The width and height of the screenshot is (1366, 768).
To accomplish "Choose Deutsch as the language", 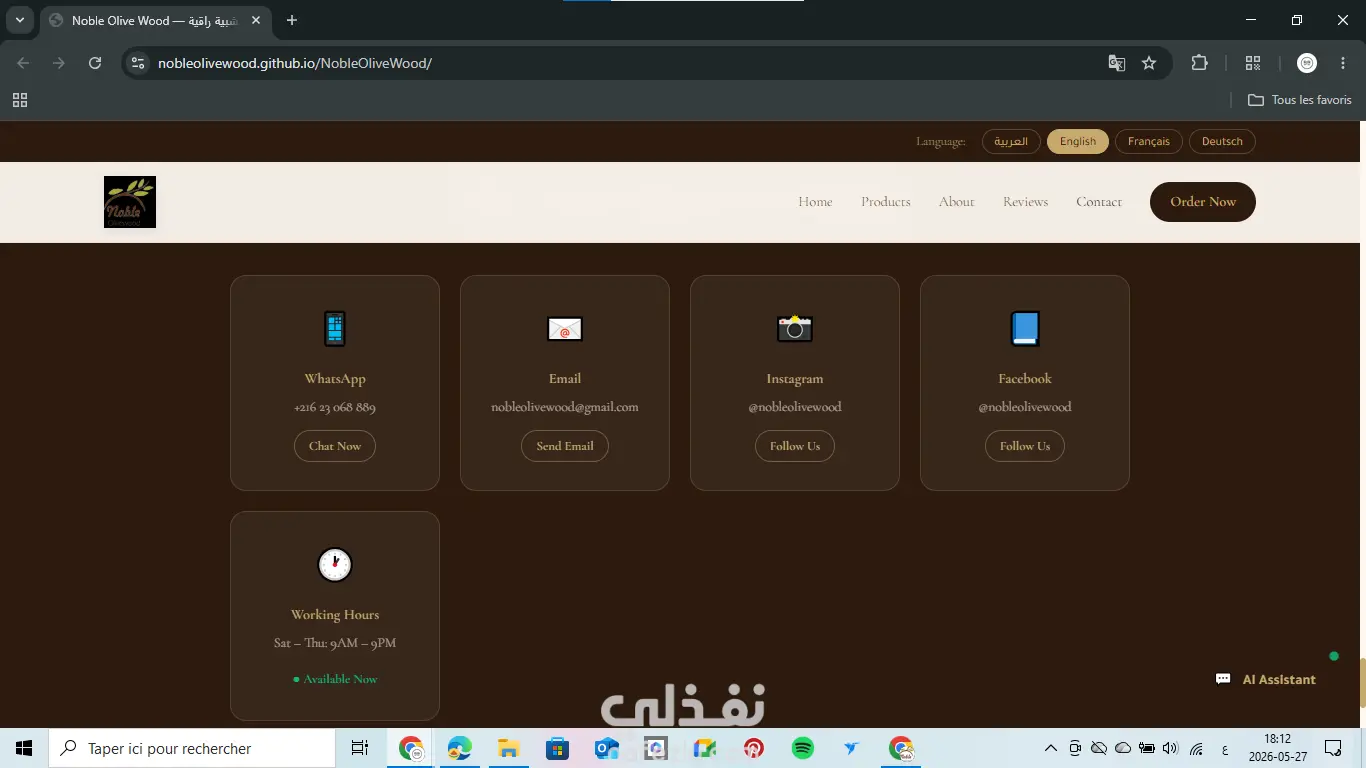I will point(1222,141).
